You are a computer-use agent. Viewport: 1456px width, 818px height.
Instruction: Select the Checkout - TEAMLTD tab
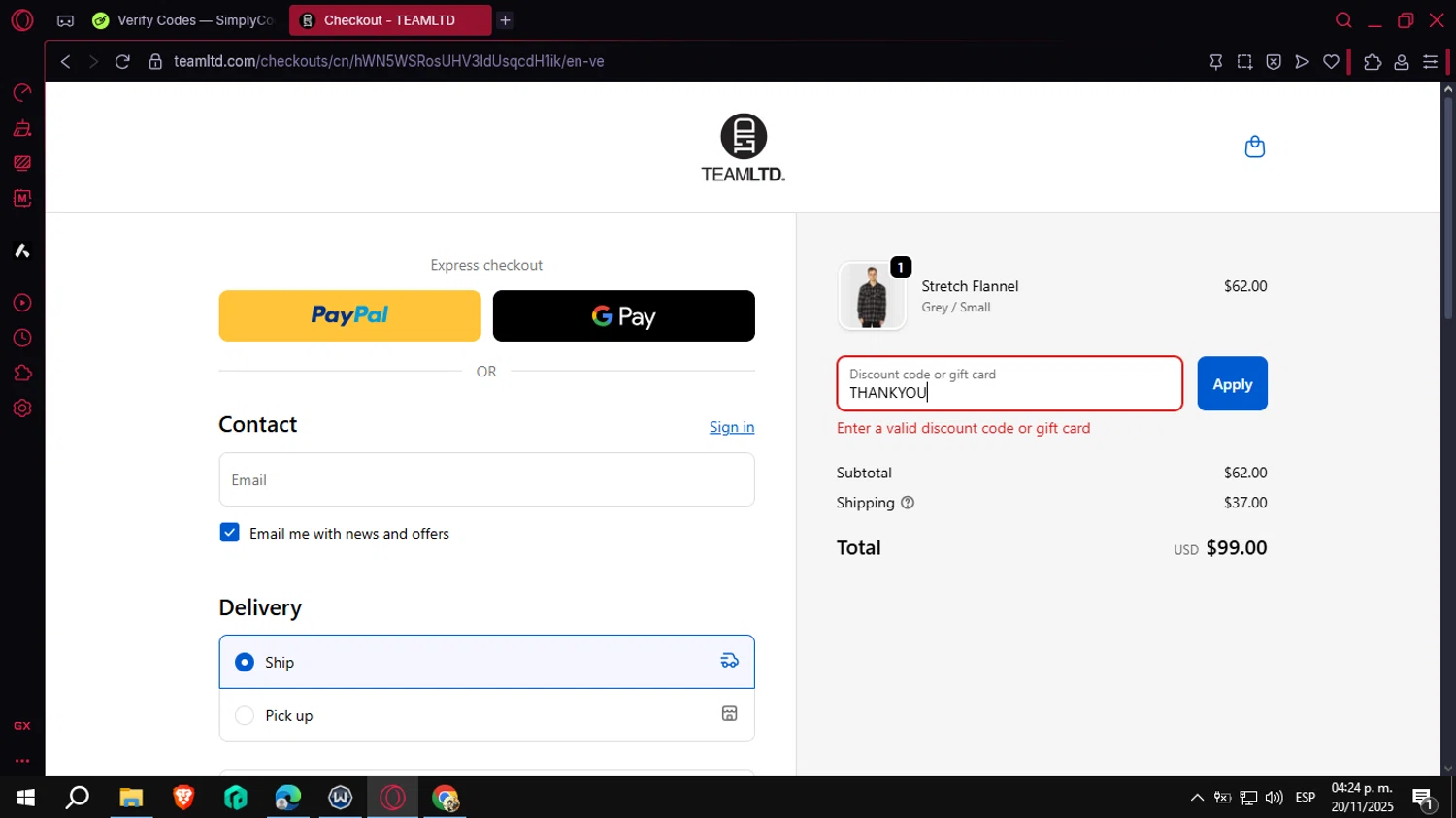(x=390, y=20)
